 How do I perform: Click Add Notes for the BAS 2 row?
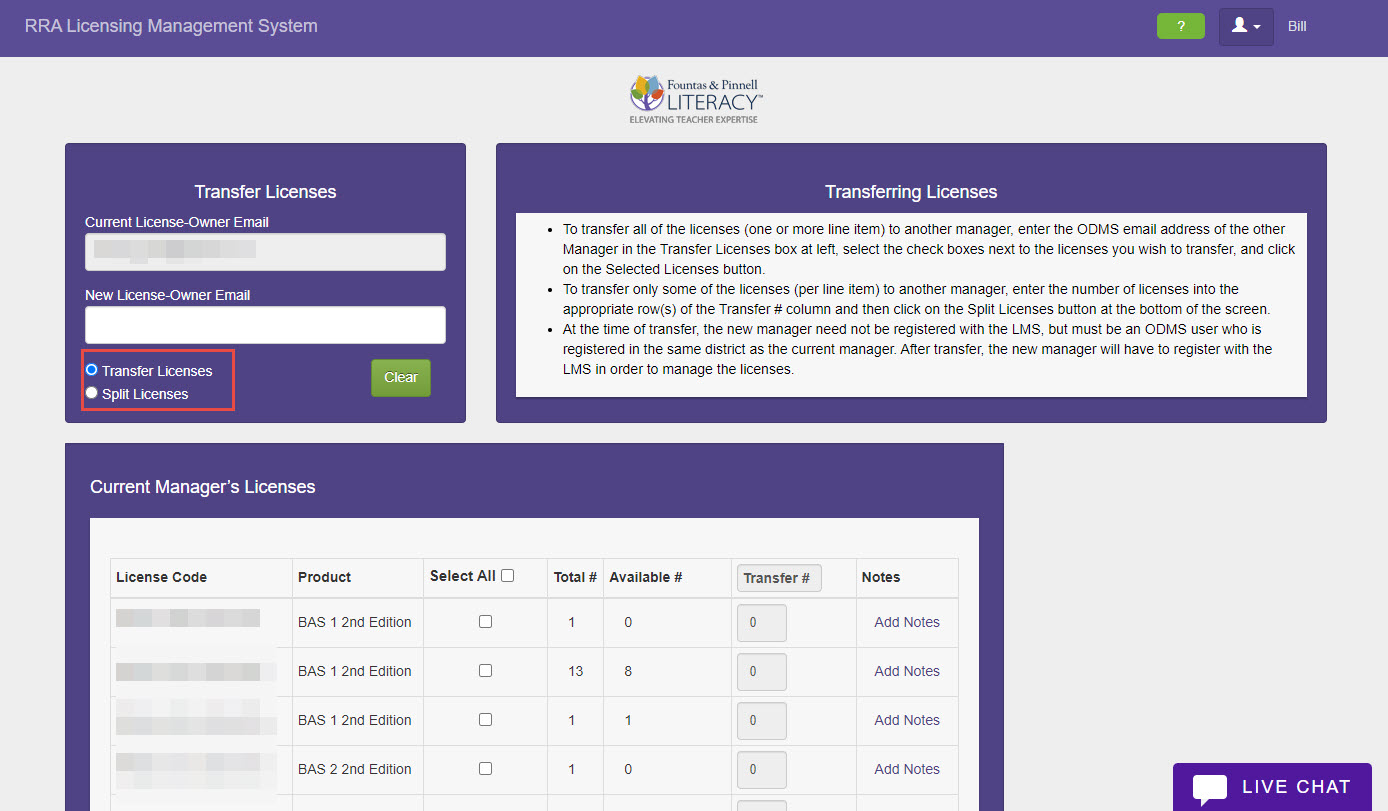point(906,768)
